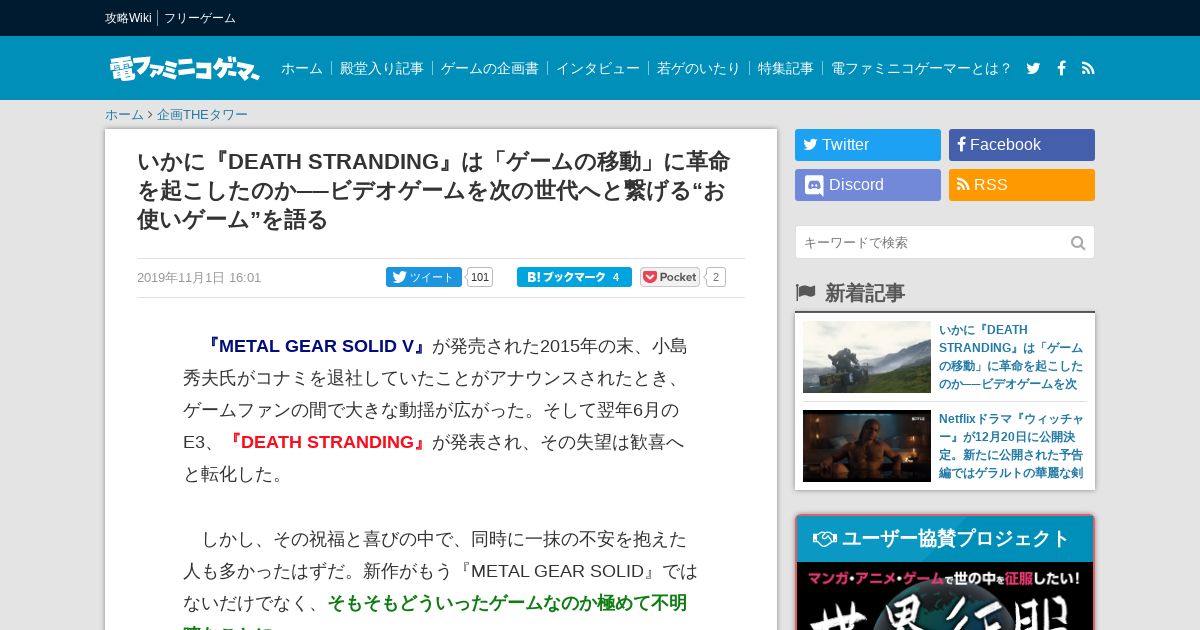Open the 世界征服 banner image

coord(945,597)
